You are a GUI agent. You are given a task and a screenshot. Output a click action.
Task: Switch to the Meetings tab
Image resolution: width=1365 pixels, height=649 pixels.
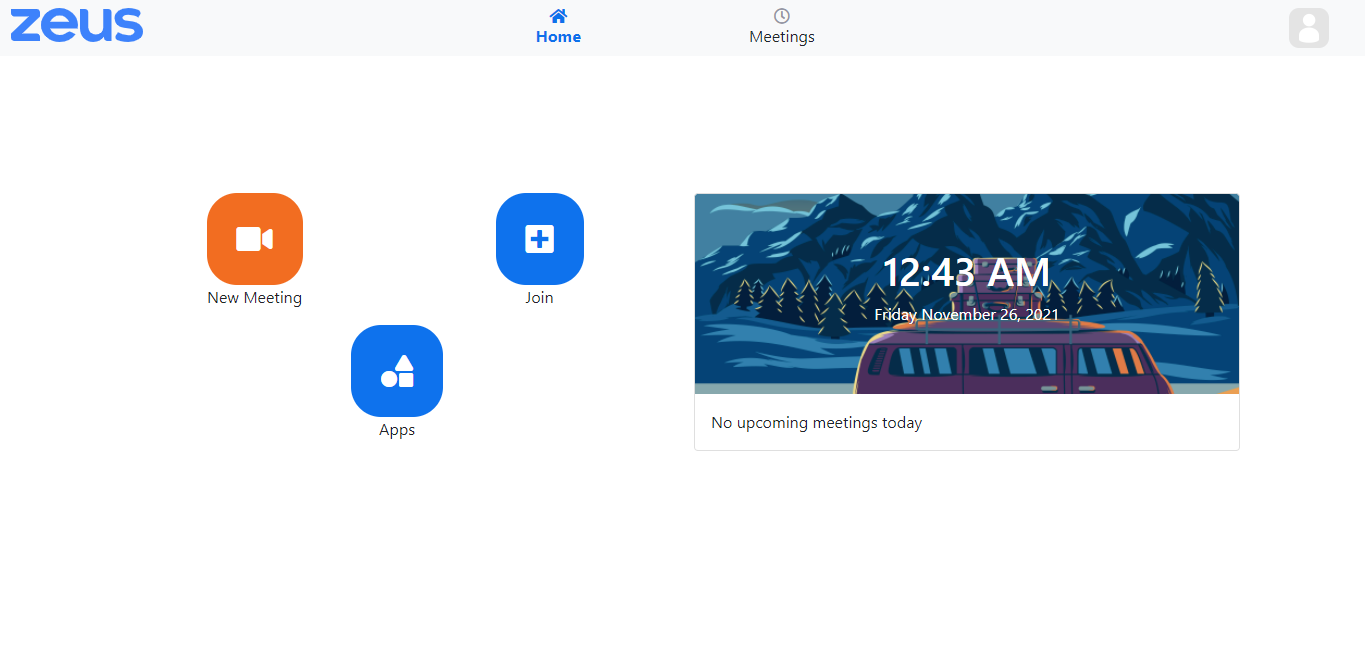click(782, 27)
